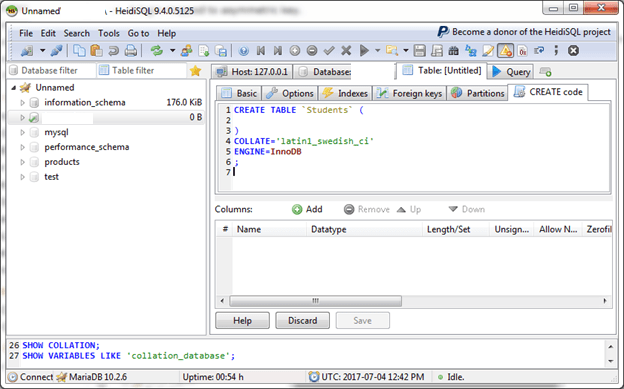624x389 pixels.
Task: Click the insert row plus icon
Action: coord(294,51)
